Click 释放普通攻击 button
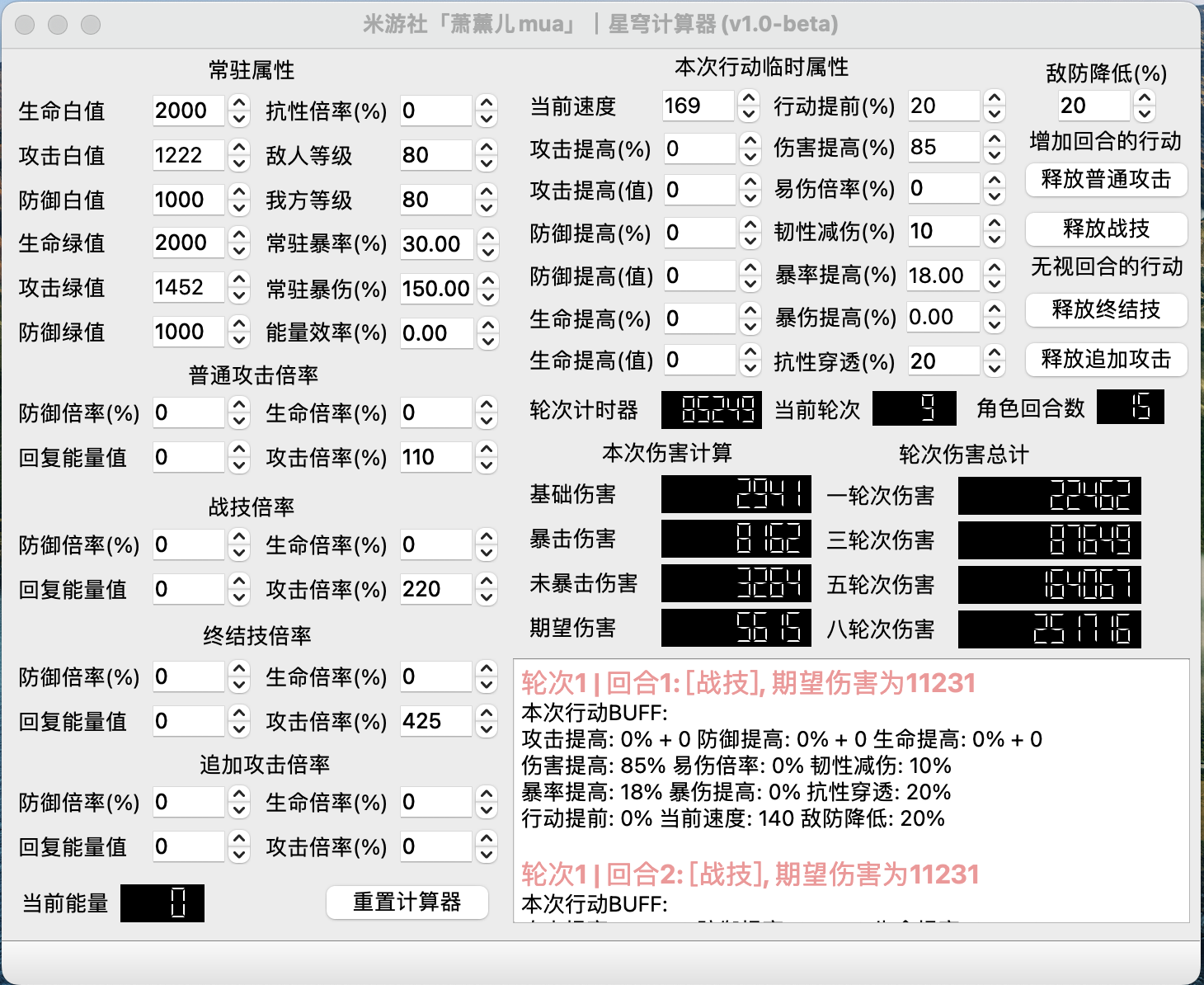Viewport: 1204px width, 985px height. pos(1106,180)
